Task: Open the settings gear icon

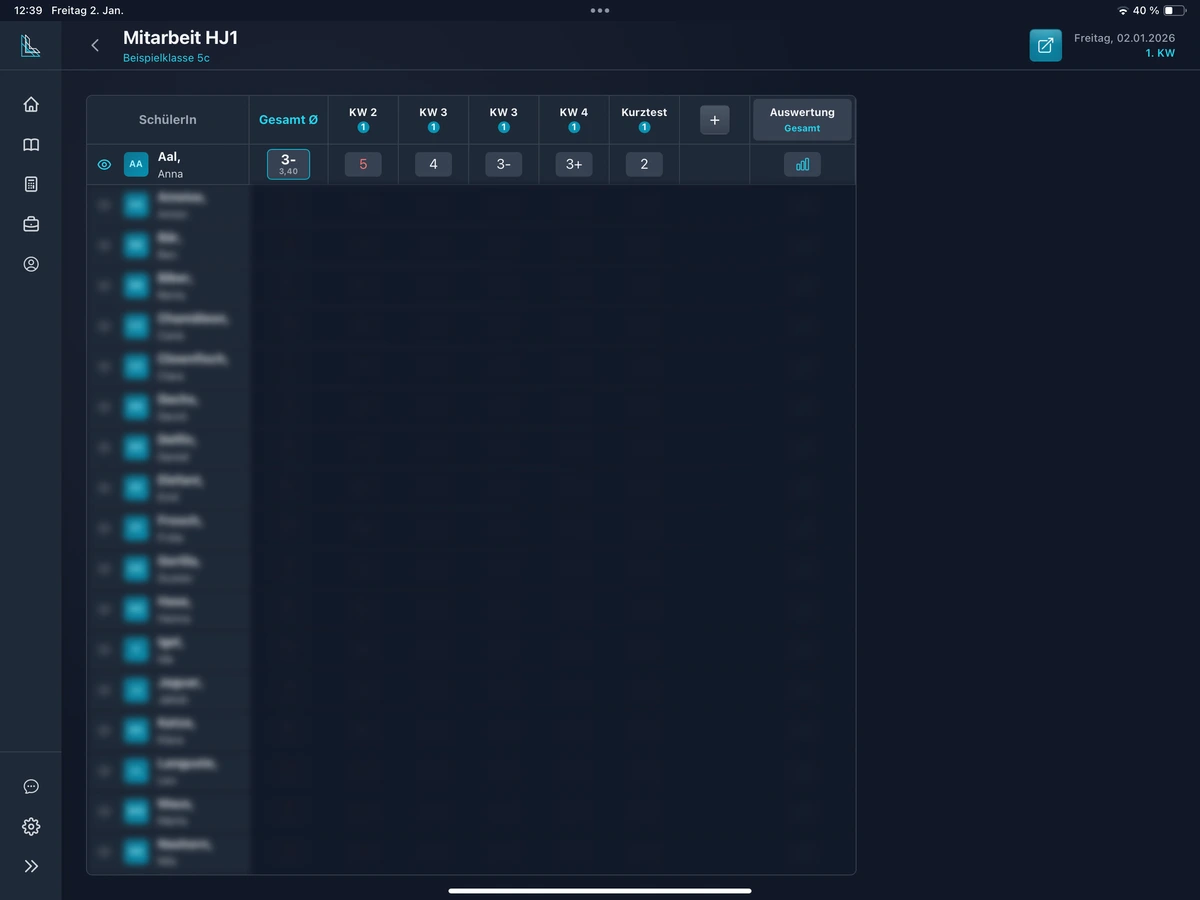Action: click(31, 826)
